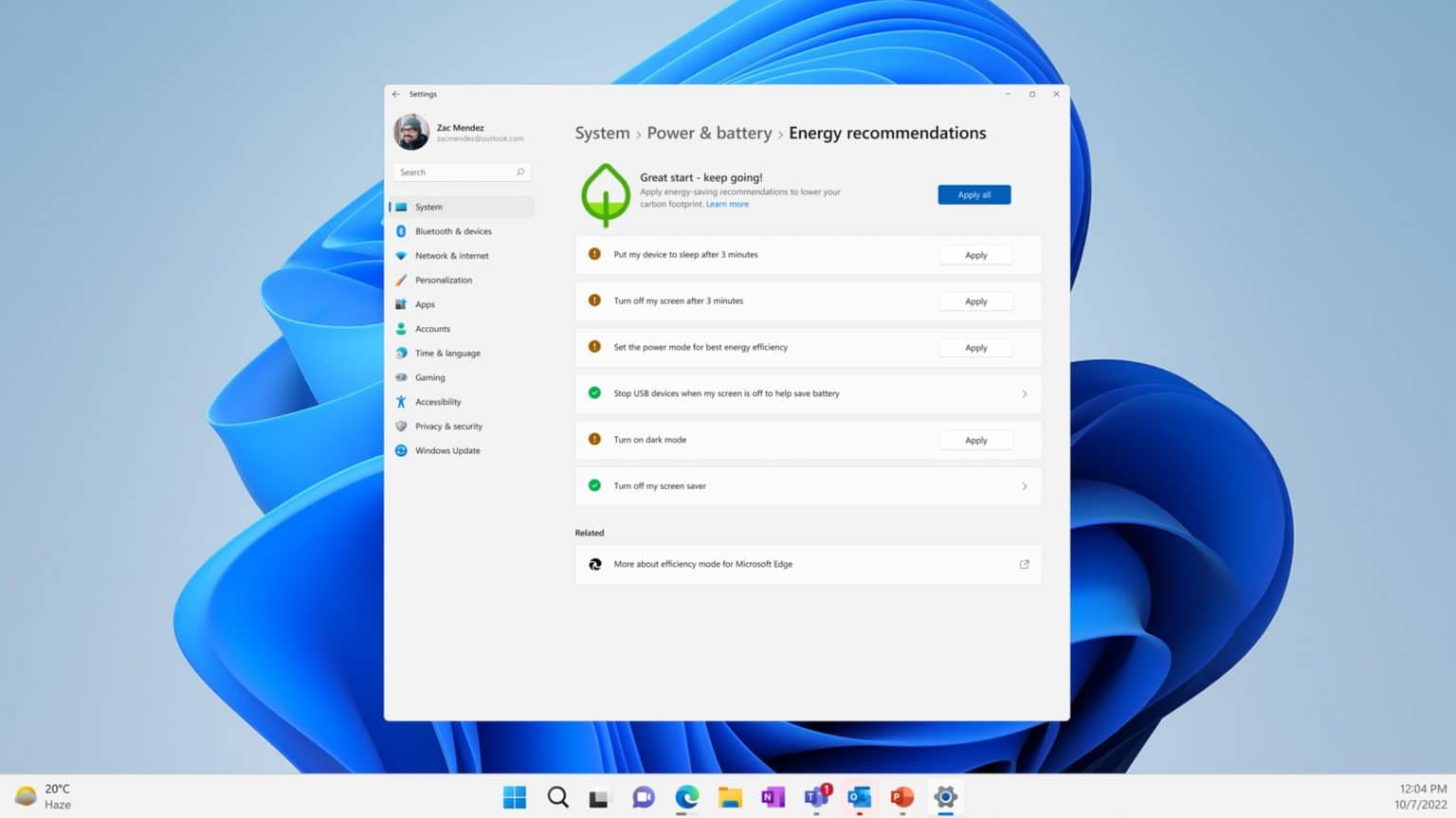Select Accounts in the Settings sidebar
Viewport: 1456px width, 818px height.
click(432, 328)
